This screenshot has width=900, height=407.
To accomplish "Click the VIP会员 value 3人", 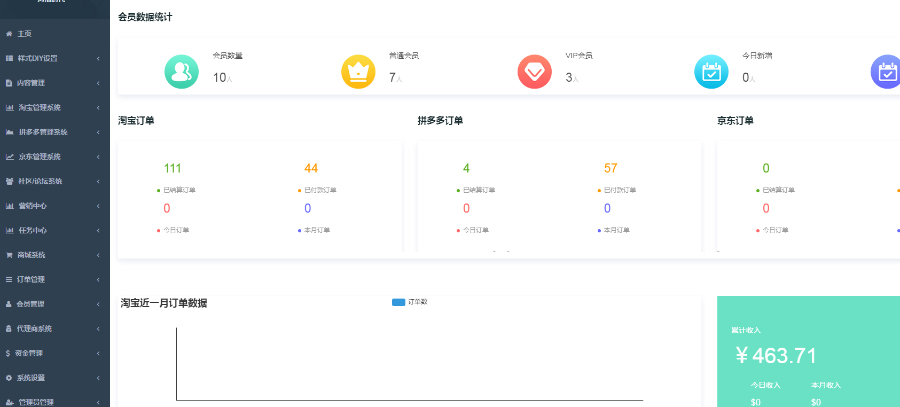I will tap(572, 78).
